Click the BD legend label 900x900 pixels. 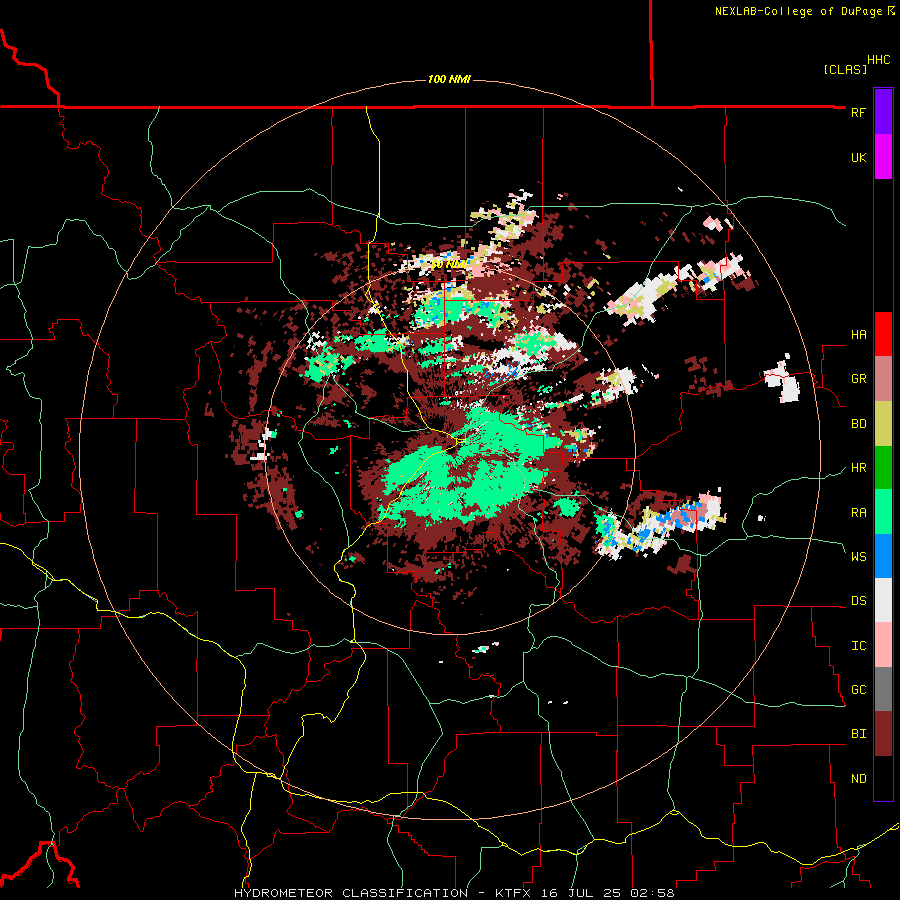(858, 424)
